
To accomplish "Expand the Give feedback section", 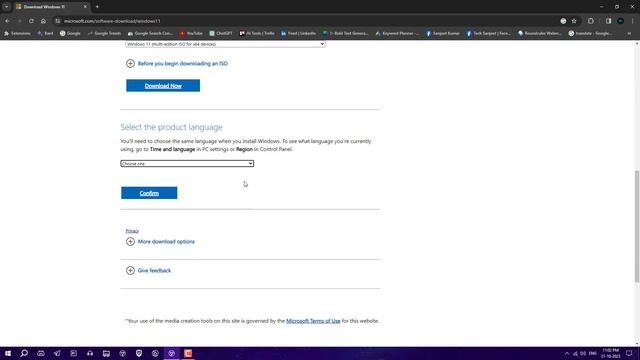I will pyautogui.click(x=148, y=271).
